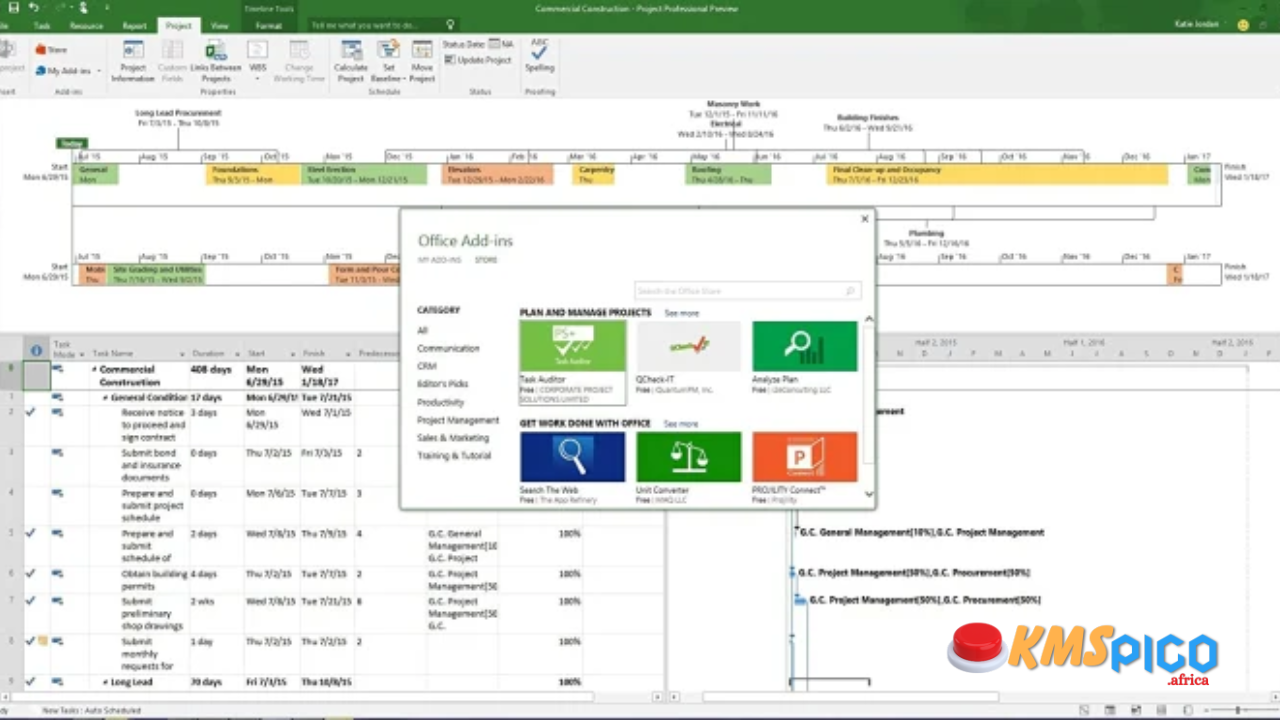This screenshot has width=1280, height=720.
Task: Open the Search The Web add-in tile
Action: point(573,468)
